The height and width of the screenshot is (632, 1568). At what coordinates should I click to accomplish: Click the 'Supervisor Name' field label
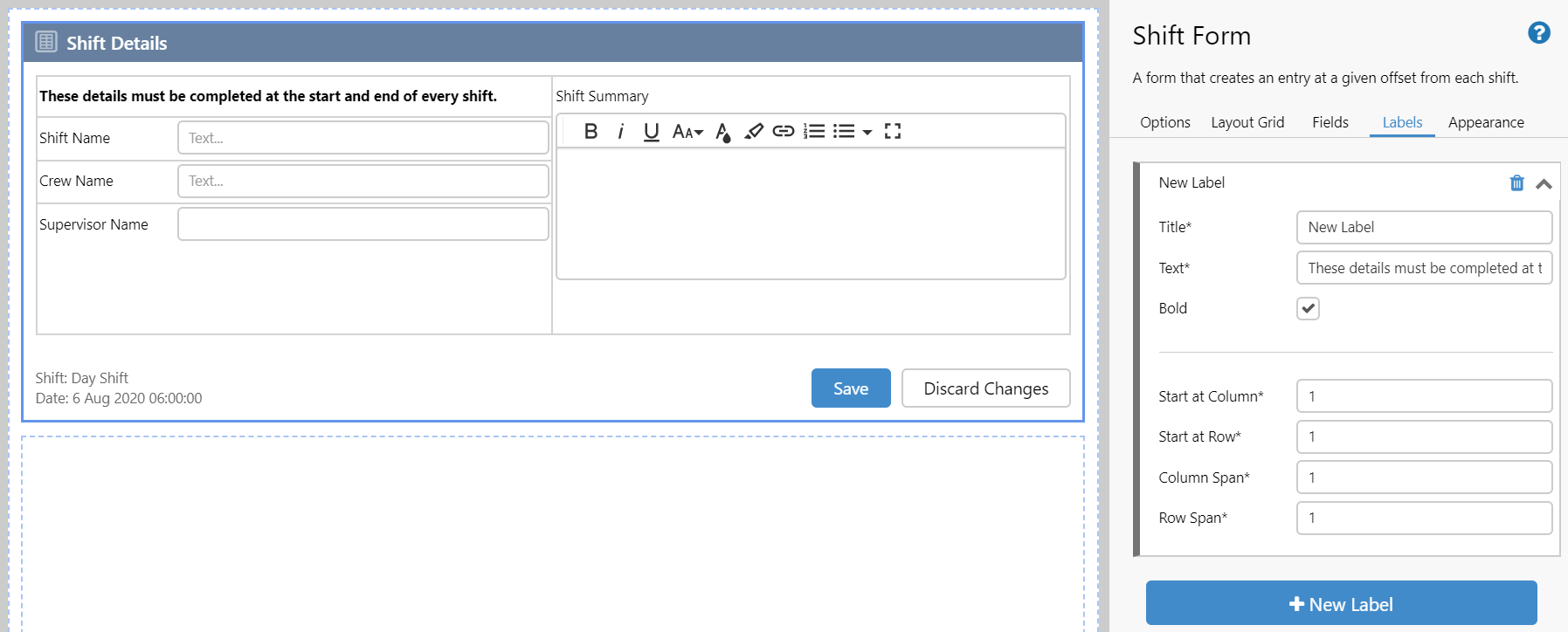click(93, 224)
